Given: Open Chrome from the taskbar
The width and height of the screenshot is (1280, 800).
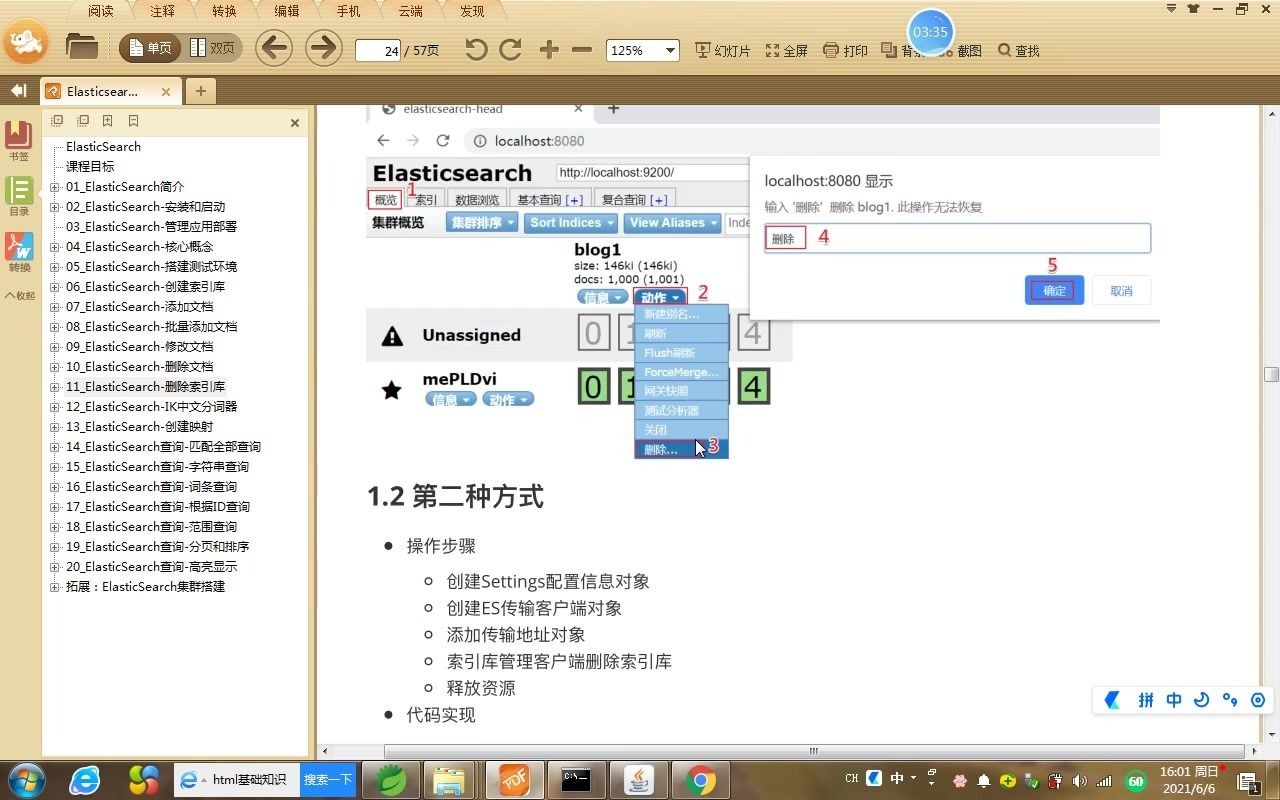Looking at the screenshot, I should (x=700, y=780).
